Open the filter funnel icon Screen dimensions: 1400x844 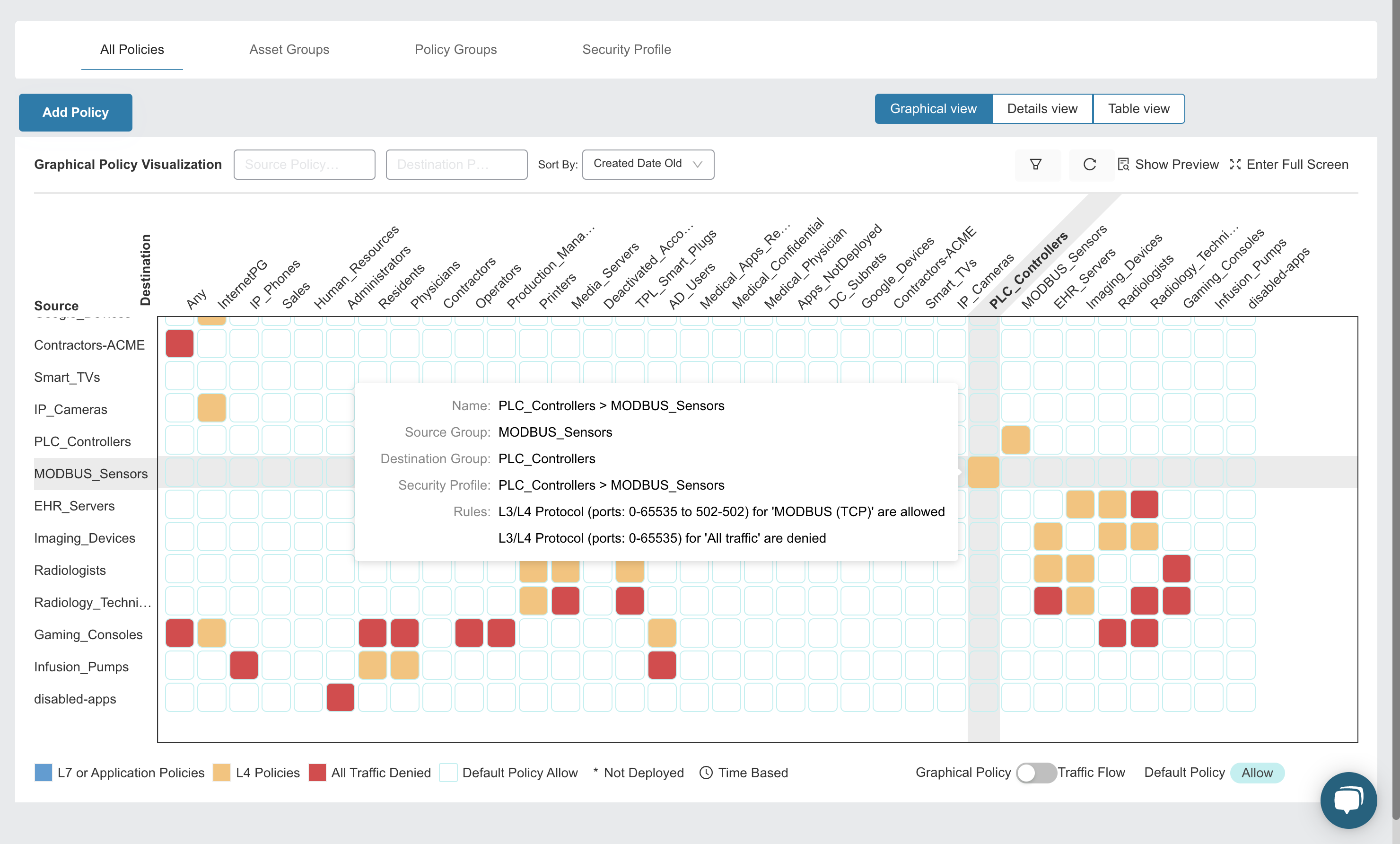pyautogui.click(x=1036, y=164)
